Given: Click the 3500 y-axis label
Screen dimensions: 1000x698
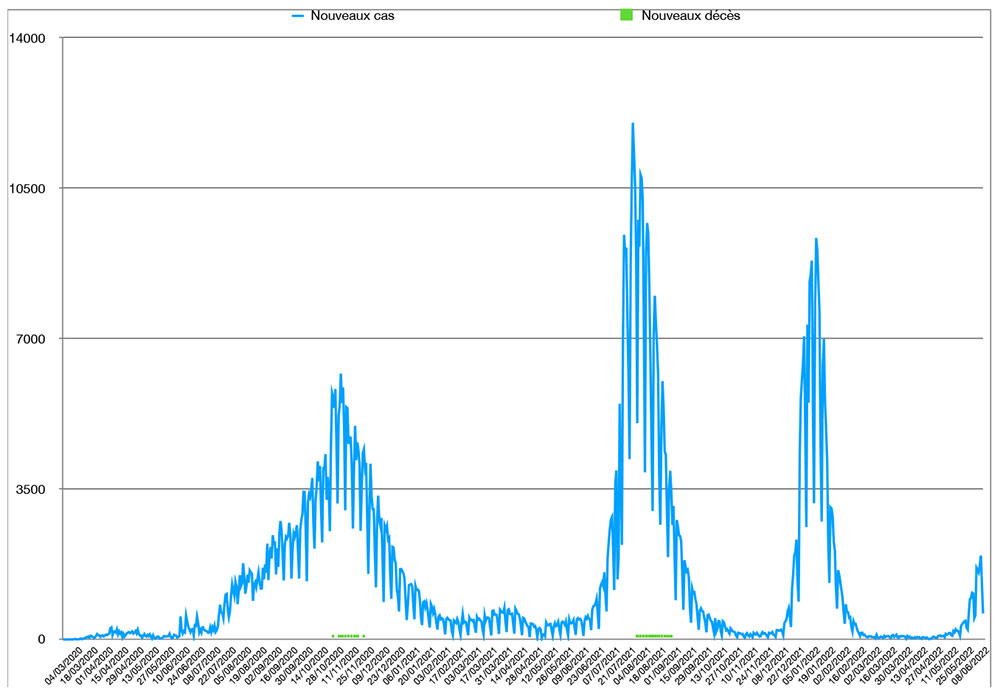Looking at the screenshot, I should click(31, 489).
